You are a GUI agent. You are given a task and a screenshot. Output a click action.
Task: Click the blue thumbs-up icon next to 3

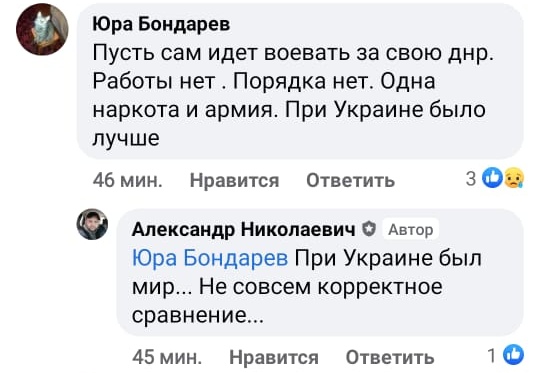tap(492, 178)
